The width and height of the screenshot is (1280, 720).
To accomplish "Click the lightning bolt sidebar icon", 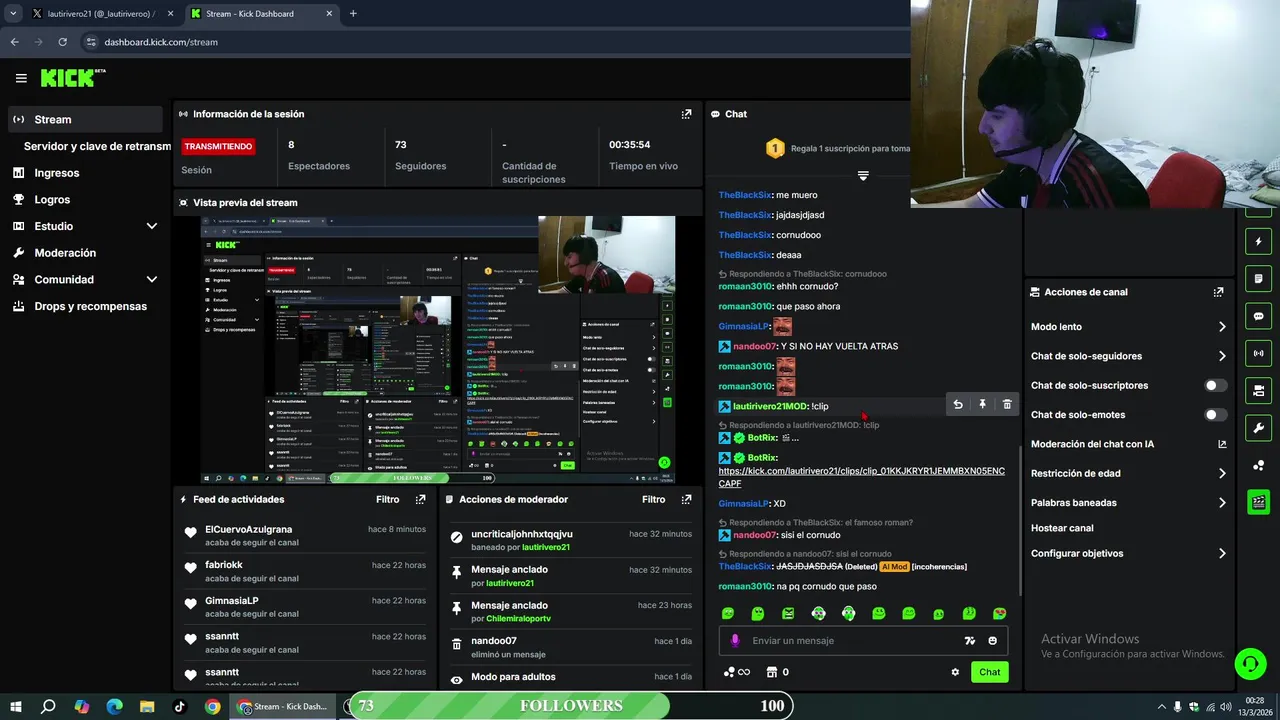I will 1258,241.
